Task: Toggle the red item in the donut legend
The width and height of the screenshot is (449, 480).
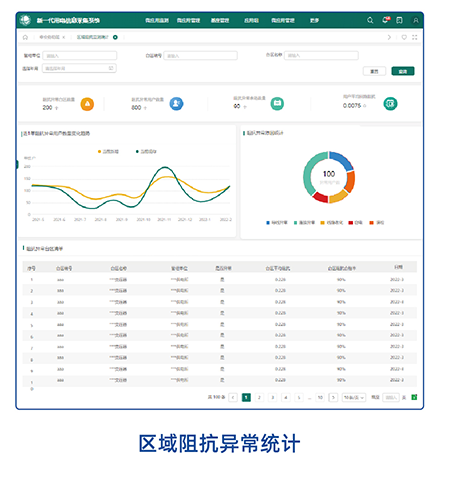Action: click(356, 223)
